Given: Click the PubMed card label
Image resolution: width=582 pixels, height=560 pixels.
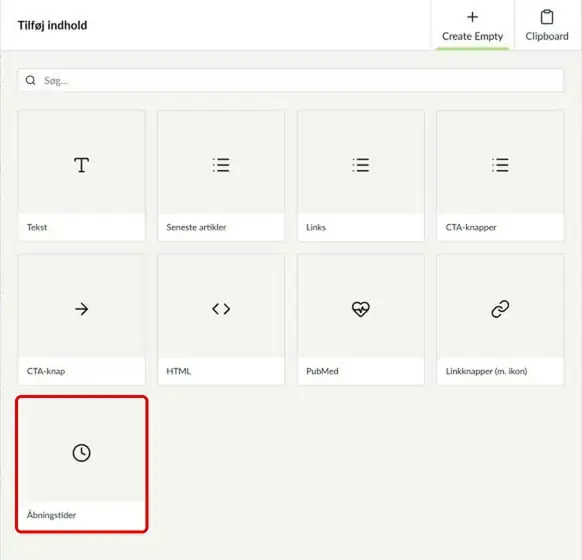Looking at the screenshot, I should 322,371.
